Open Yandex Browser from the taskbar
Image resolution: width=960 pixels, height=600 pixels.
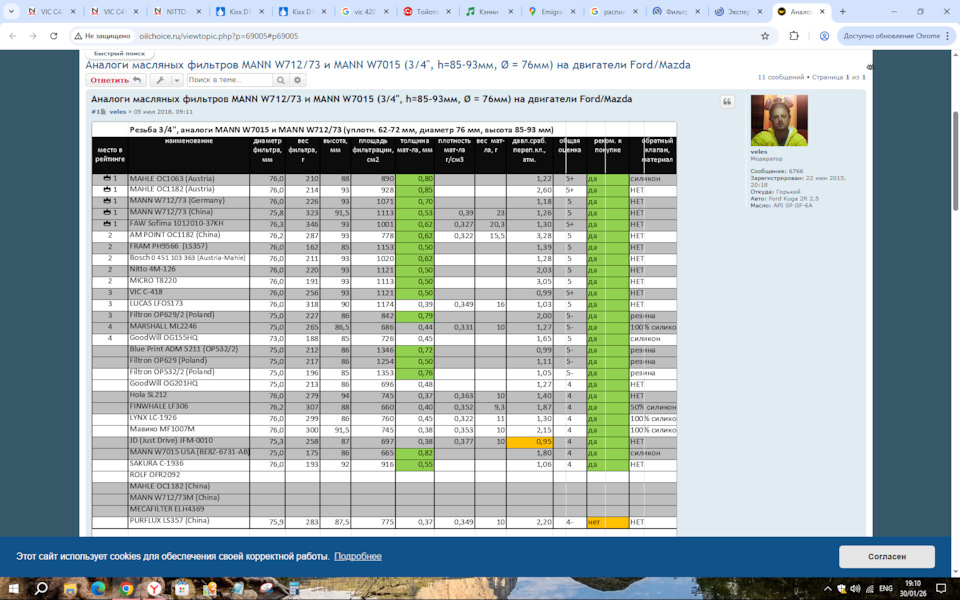154,588
